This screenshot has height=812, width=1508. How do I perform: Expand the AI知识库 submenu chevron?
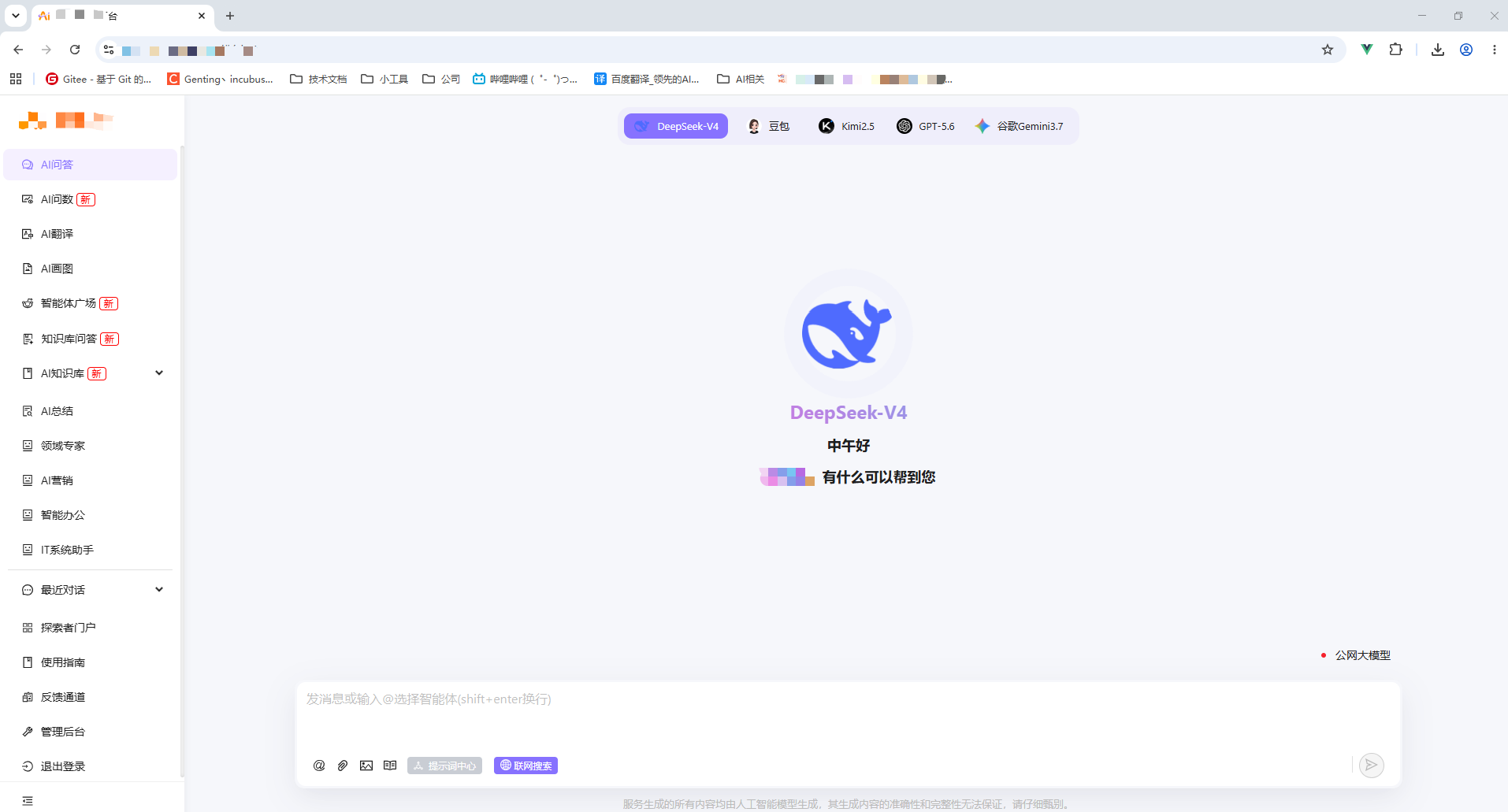(x=159, y=373)
